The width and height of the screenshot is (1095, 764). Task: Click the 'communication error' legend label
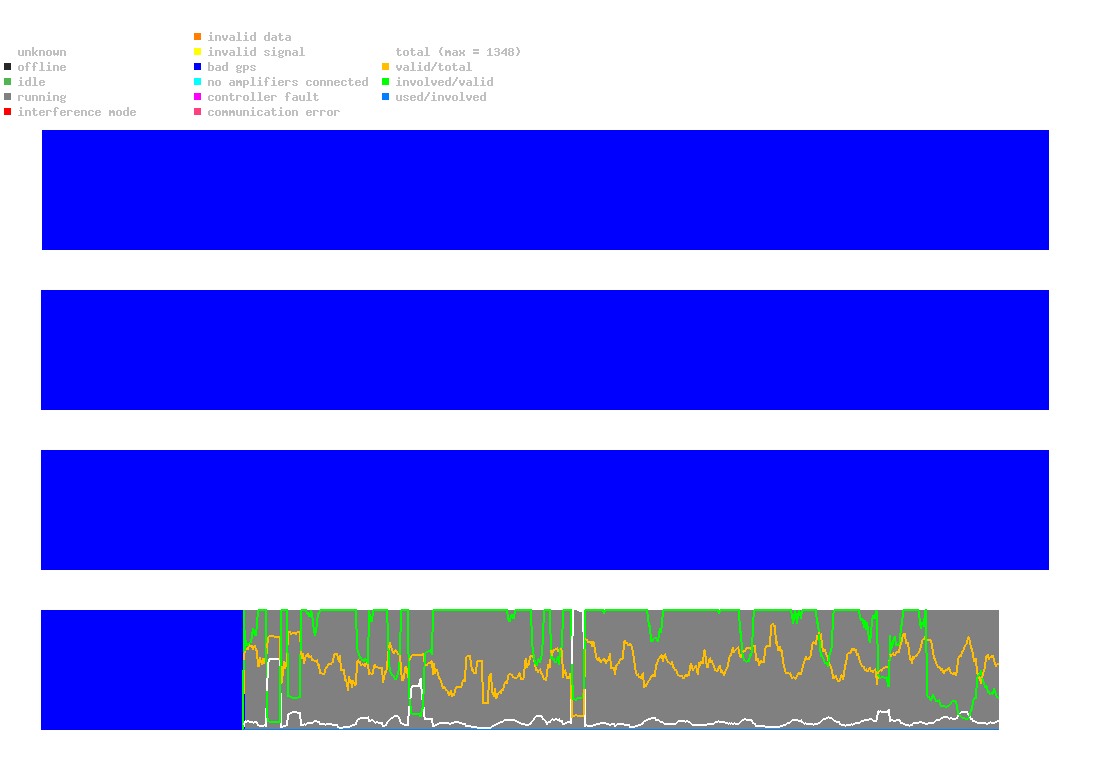pos(274,112)
